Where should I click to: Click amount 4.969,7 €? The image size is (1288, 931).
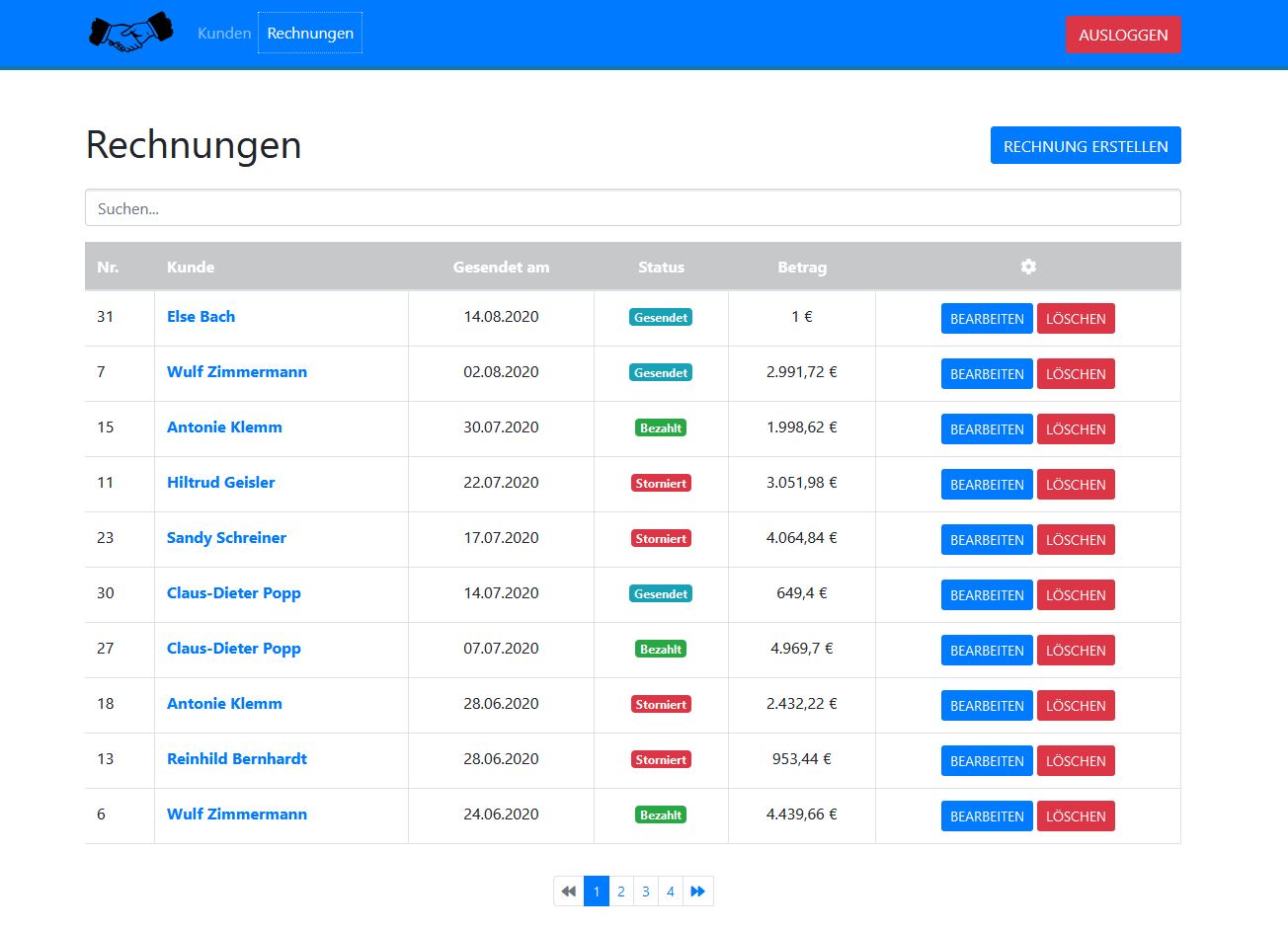pyautogui.click(x=802, y=649)
